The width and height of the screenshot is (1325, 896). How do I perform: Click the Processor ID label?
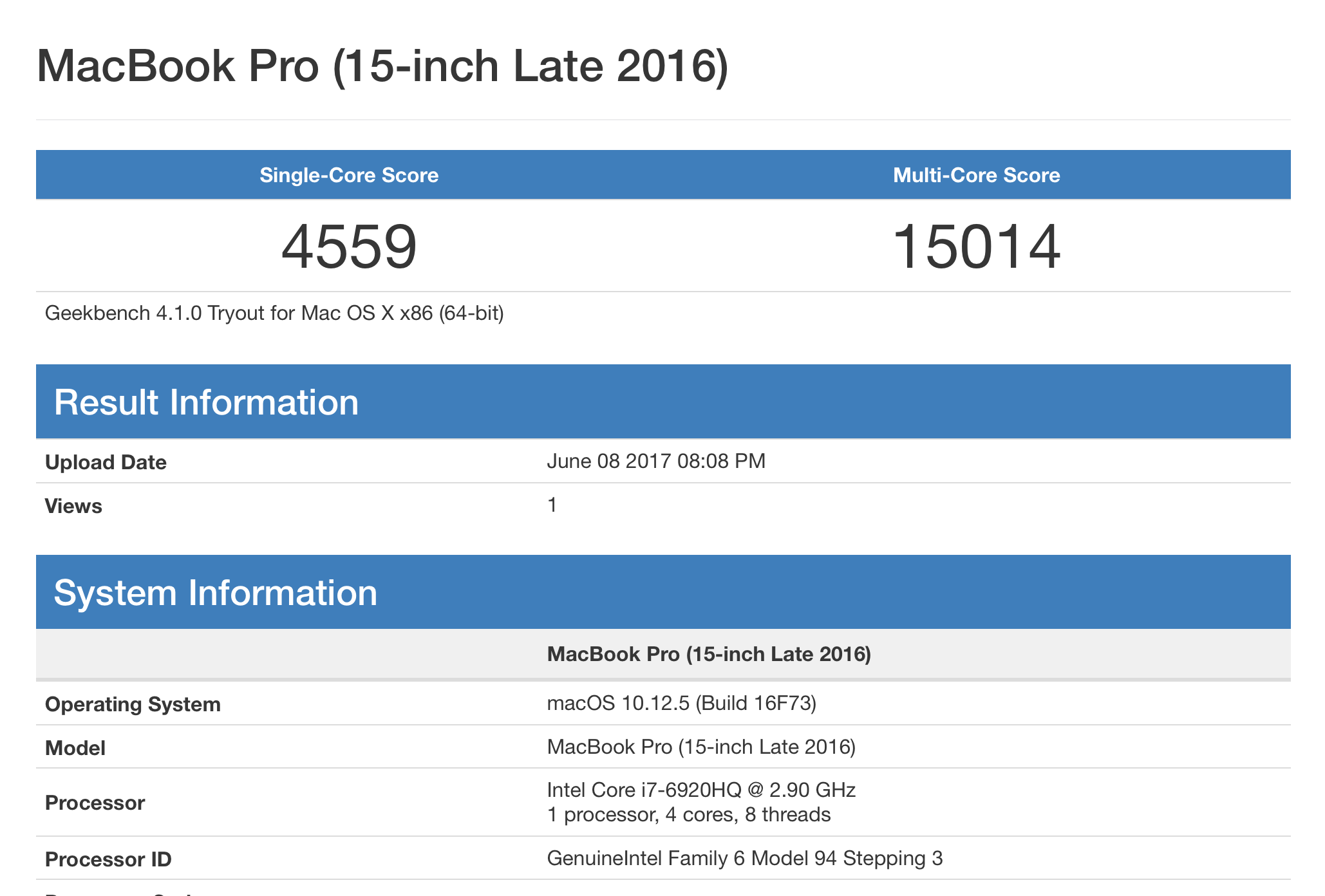click(x=108, y=859)
